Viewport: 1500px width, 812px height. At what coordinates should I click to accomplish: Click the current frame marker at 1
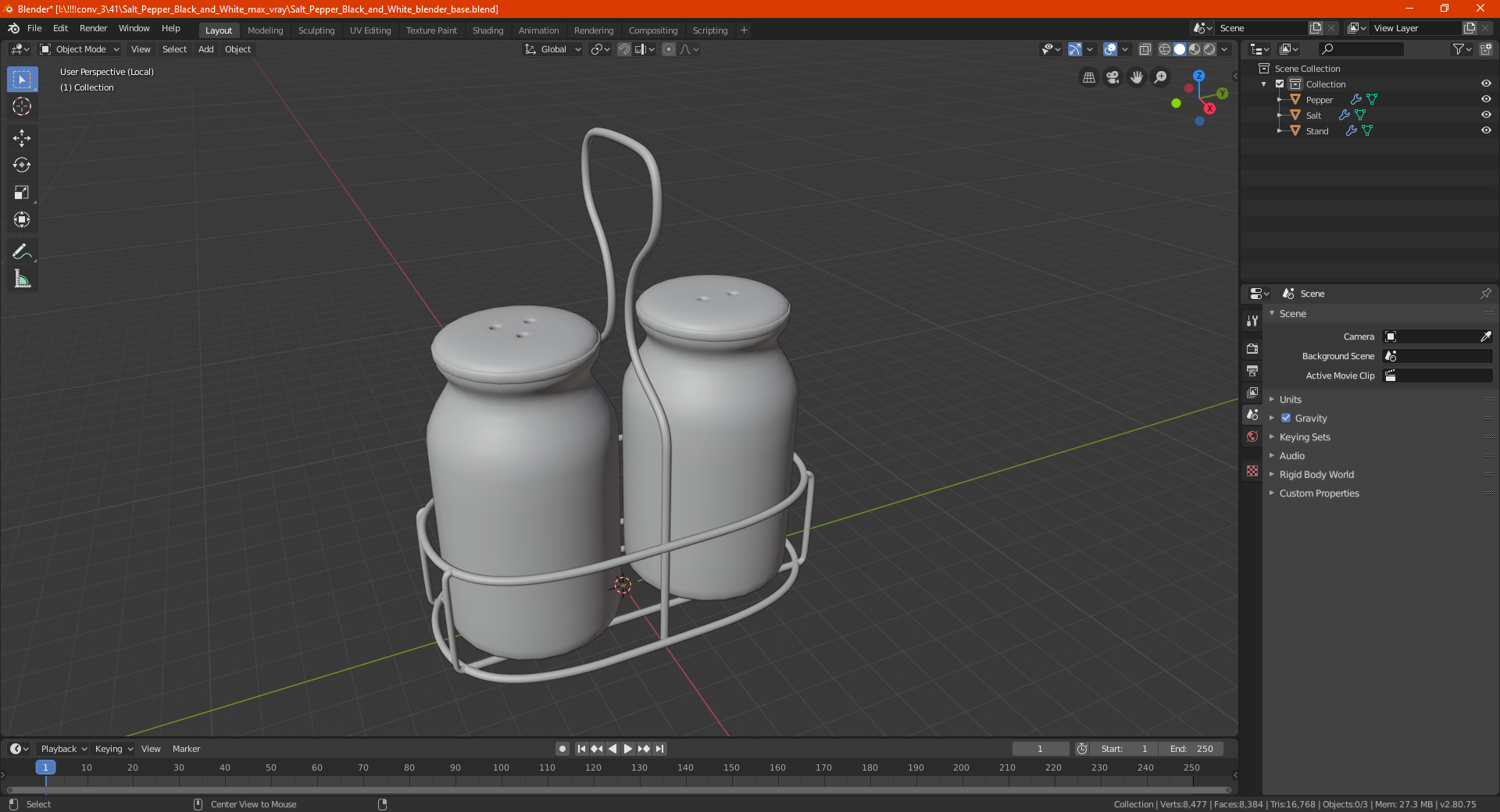point(45,767)
